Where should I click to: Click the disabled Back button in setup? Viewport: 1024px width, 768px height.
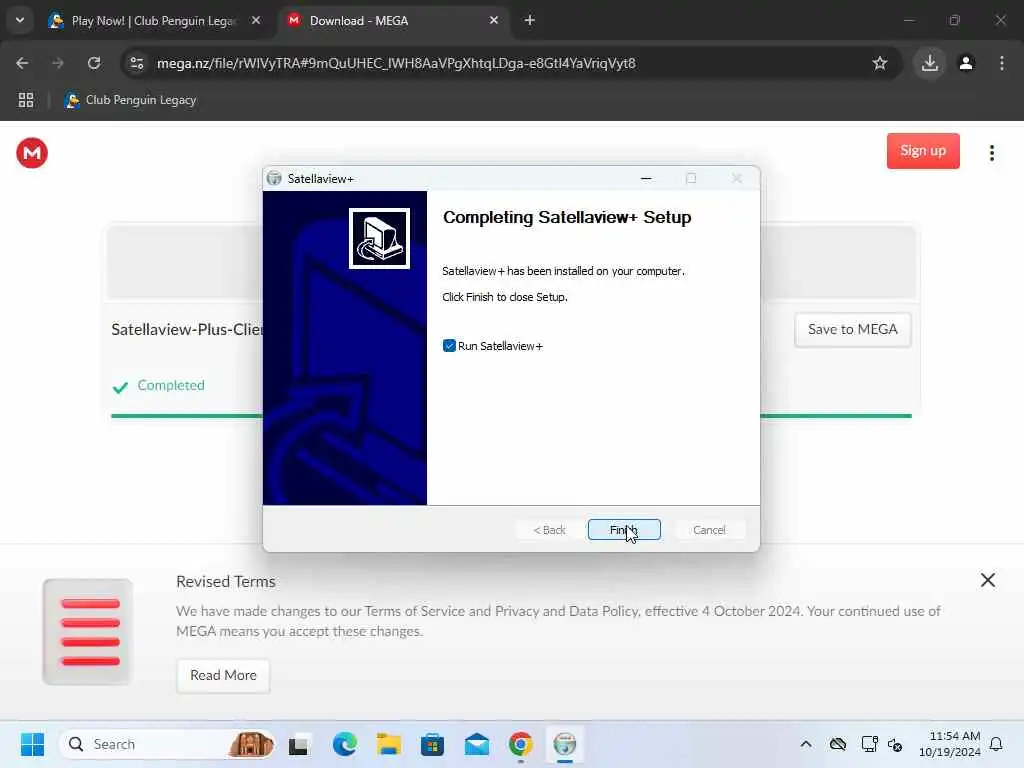(549, 530)
